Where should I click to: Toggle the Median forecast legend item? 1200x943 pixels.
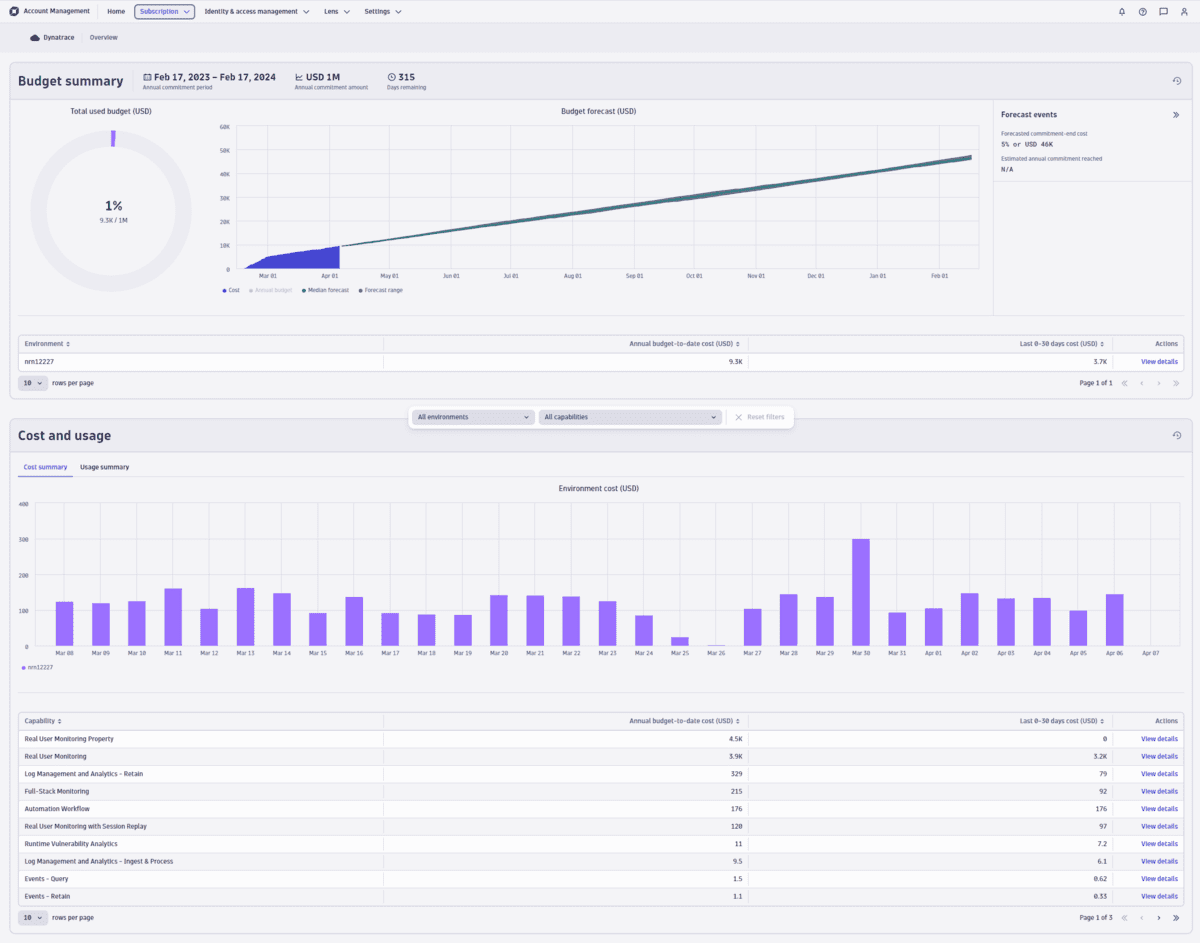coord(328,290)
